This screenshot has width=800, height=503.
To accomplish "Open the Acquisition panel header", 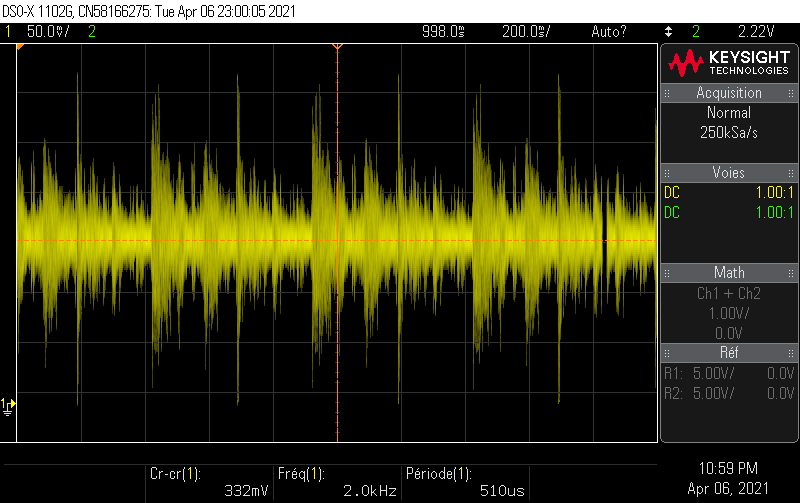I will pos(729,93).
